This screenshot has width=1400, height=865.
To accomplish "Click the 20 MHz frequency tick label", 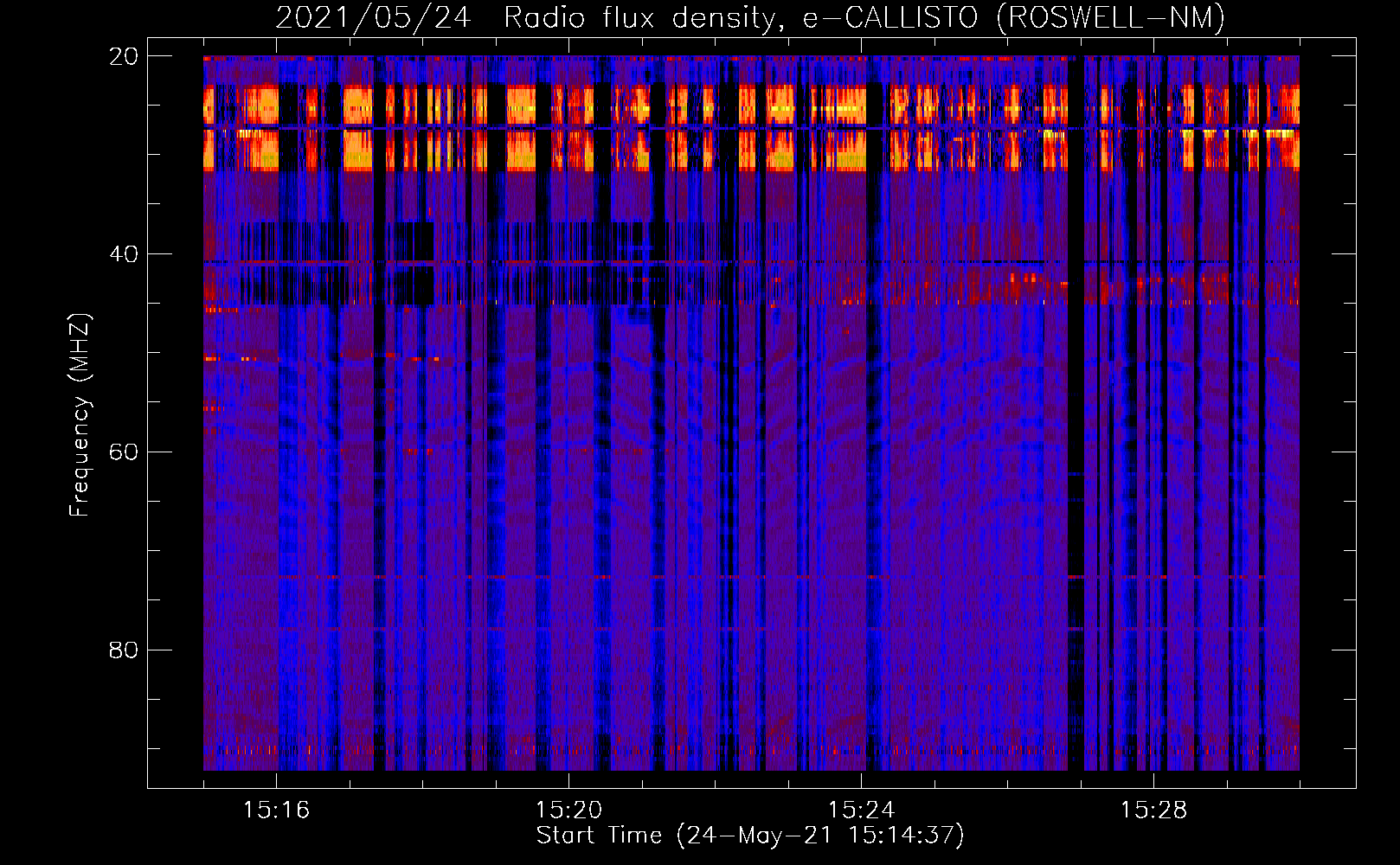I will [x=124, y=56].
